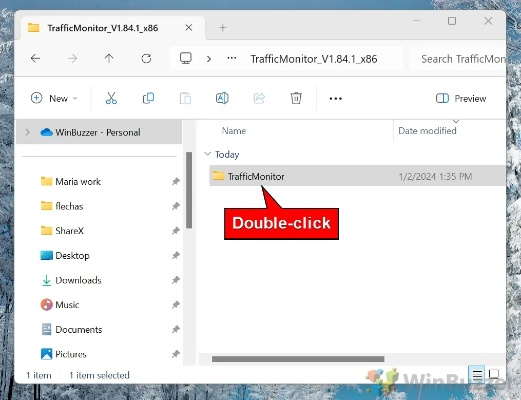Show hidden path segments via ellipsis
Viewport: 521px width, 400px height.
click(232, 58)
